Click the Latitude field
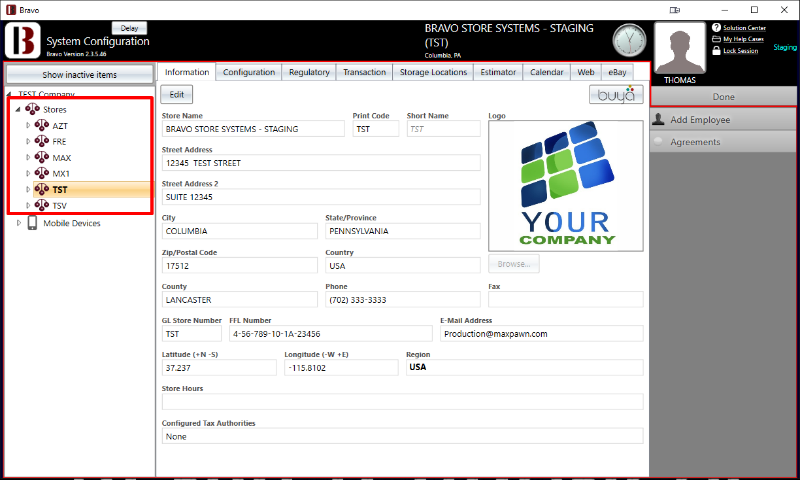Image resolution: width=800 pixels, height=480 pixels. pos(219,368)
